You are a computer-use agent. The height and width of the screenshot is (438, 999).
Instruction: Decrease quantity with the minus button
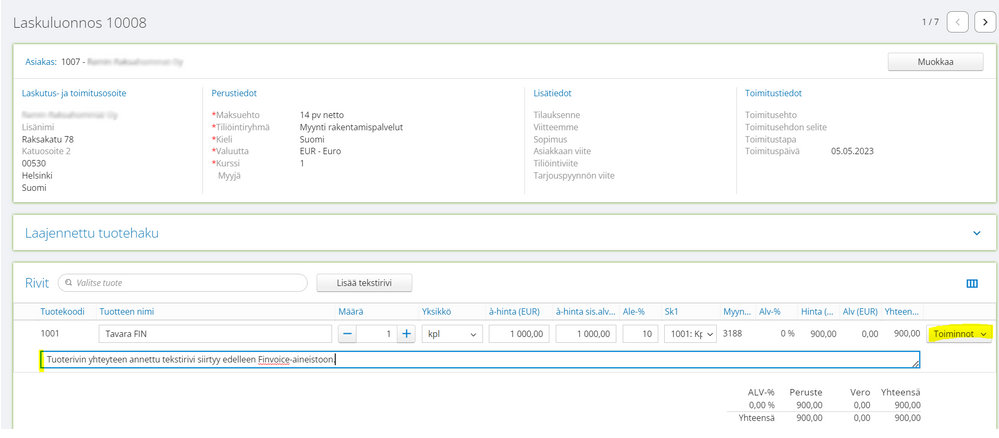click(x=347, y=333)
